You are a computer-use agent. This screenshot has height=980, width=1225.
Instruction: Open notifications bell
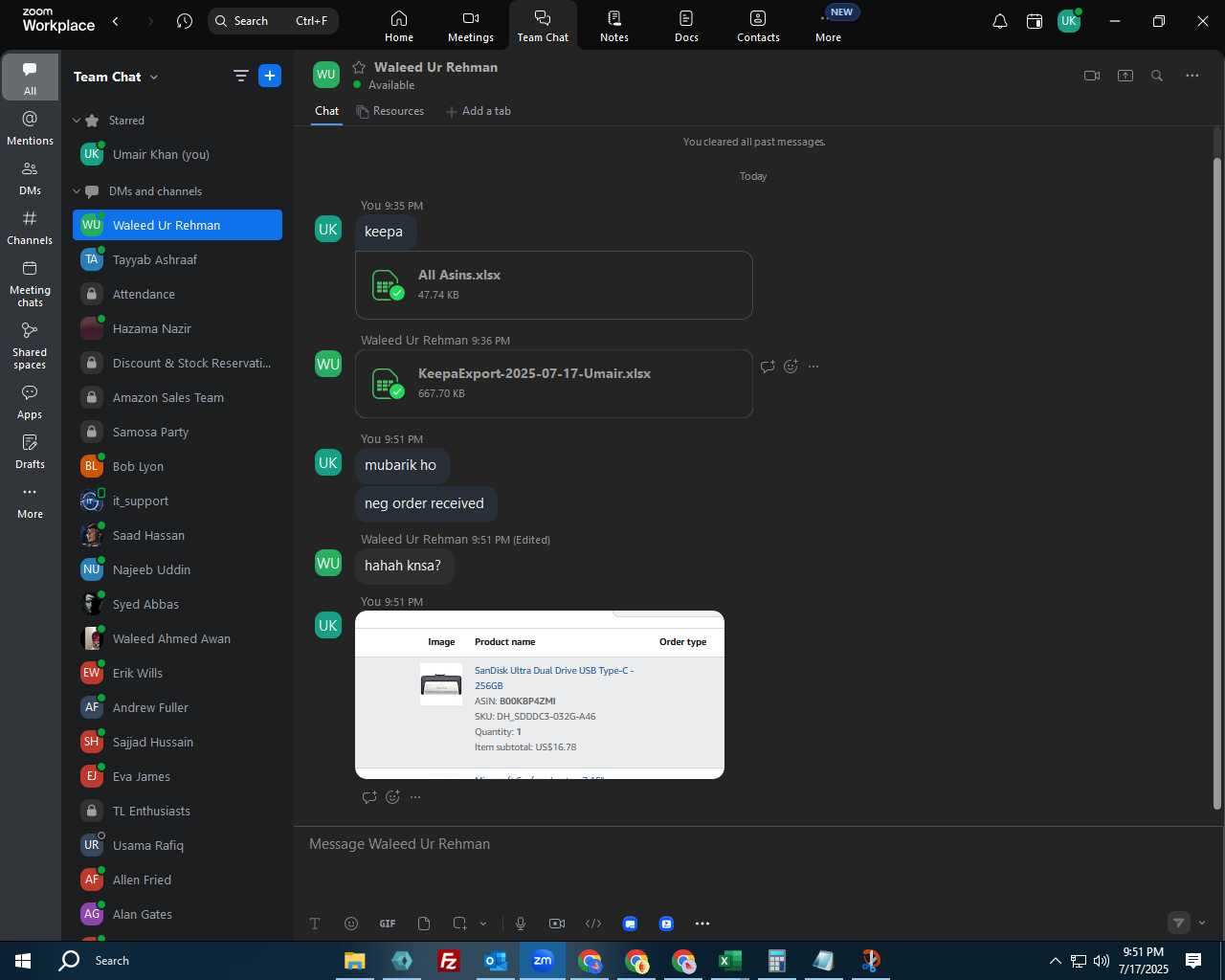tap(999, 21)
